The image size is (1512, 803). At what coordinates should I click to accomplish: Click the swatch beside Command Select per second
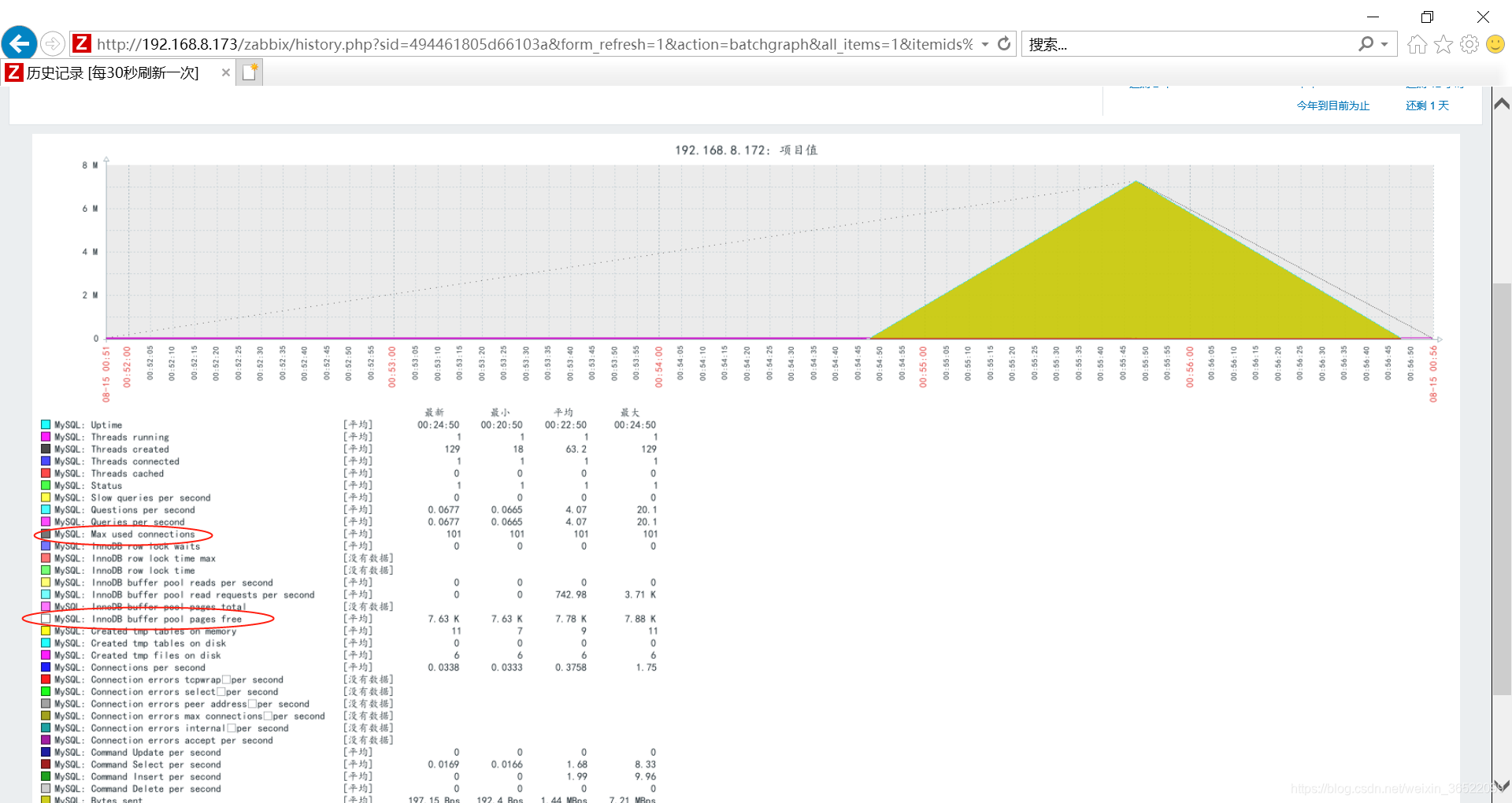pyautogui.click(x=46, y=764)
